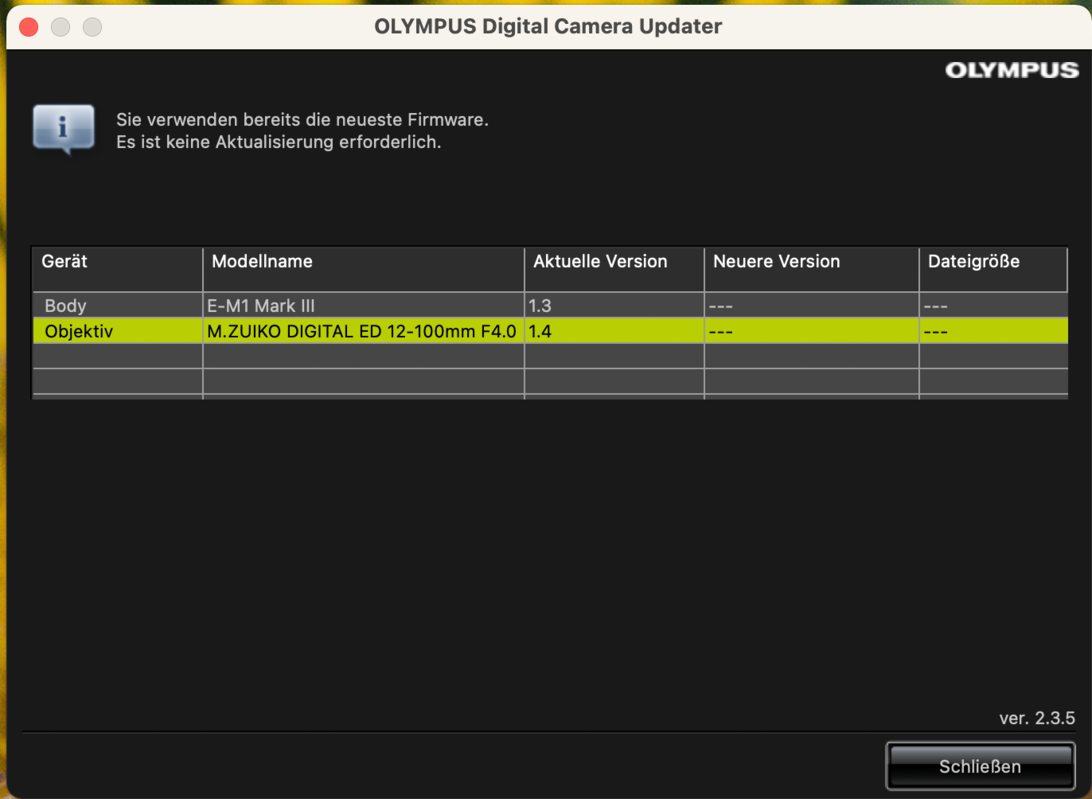Click the E-M1 Mark III model name

click(261, 306)
